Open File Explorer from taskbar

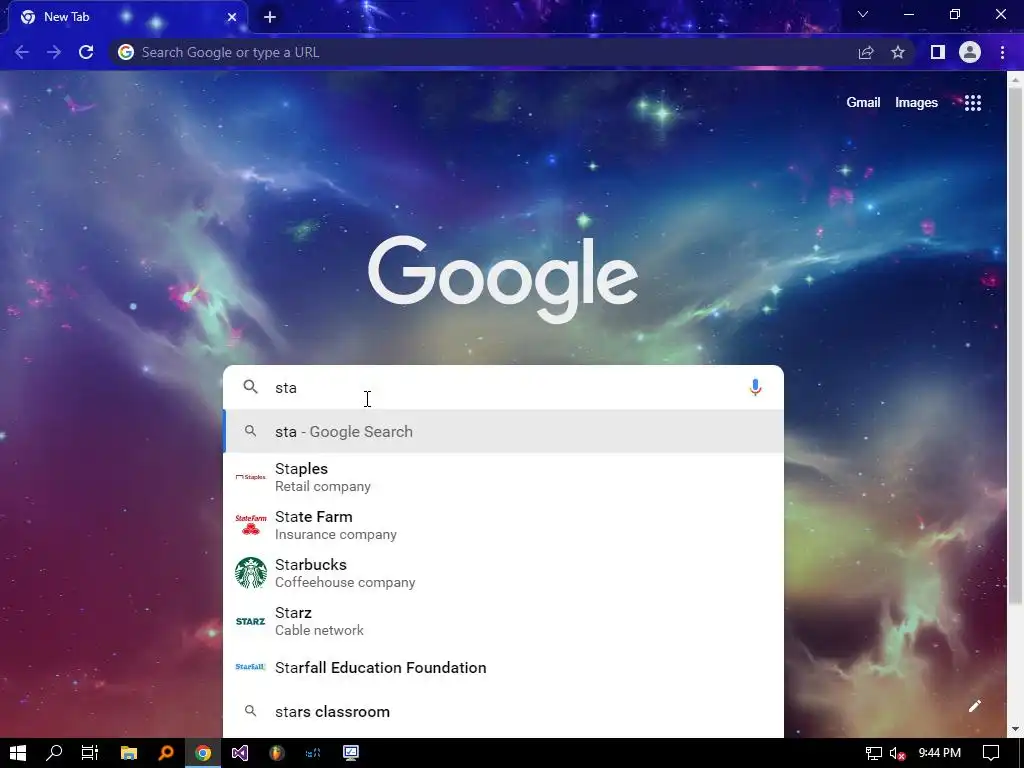click(129, 753)
